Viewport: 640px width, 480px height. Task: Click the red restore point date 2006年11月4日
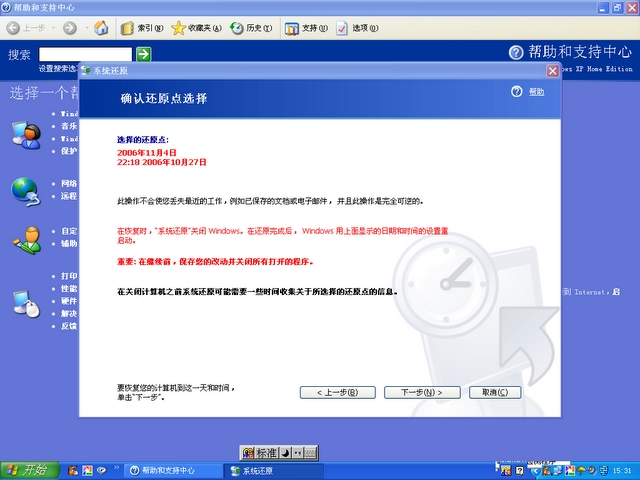(x=147, y=153)
